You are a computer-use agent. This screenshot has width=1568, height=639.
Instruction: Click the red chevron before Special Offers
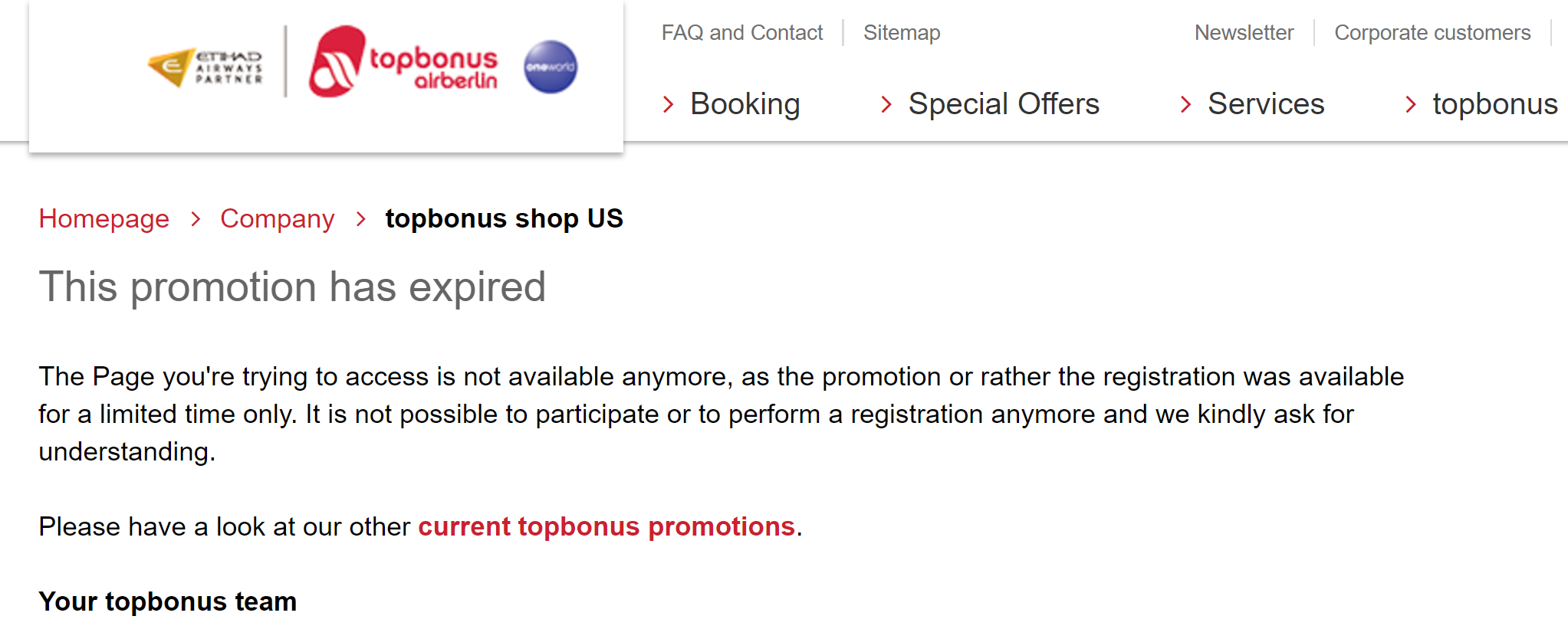[886, 104]
